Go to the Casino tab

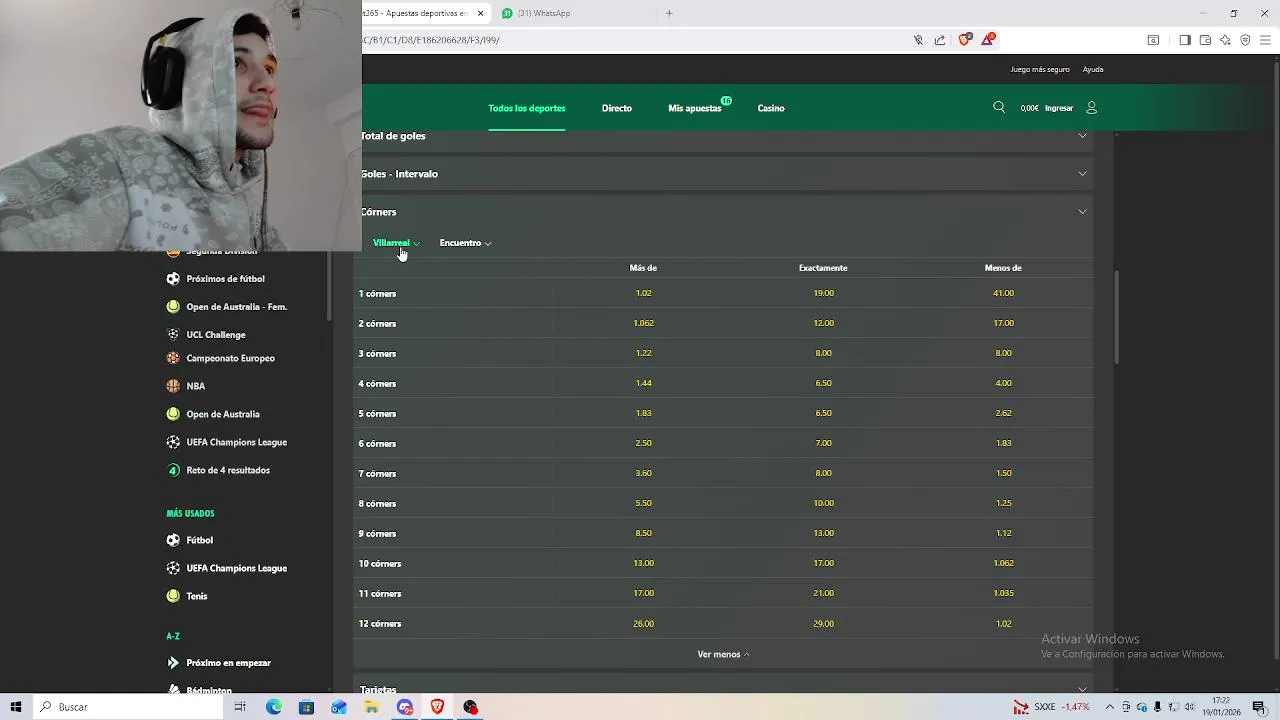(771, 108)
